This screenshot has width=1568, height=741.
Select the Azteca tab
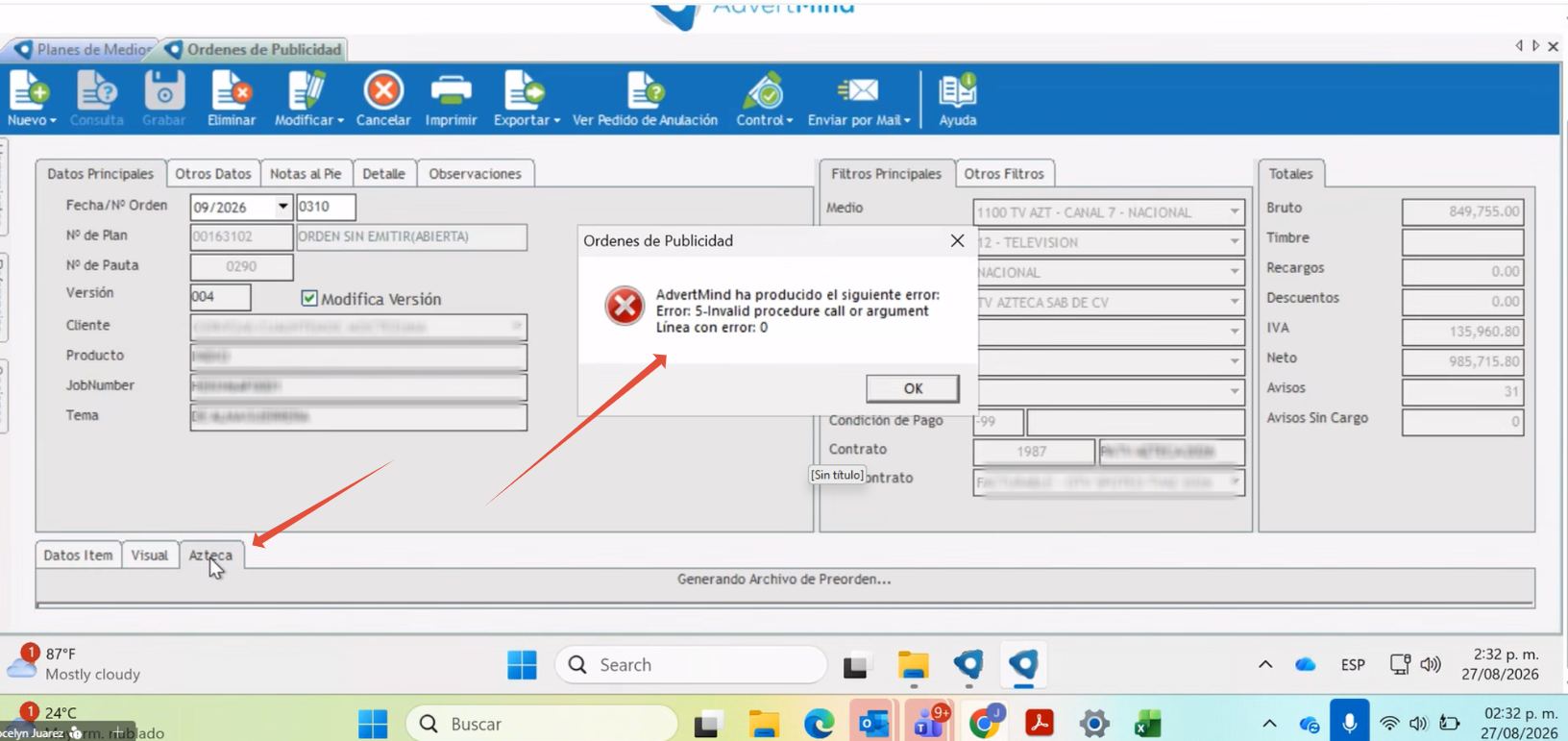tap(210, 556)
